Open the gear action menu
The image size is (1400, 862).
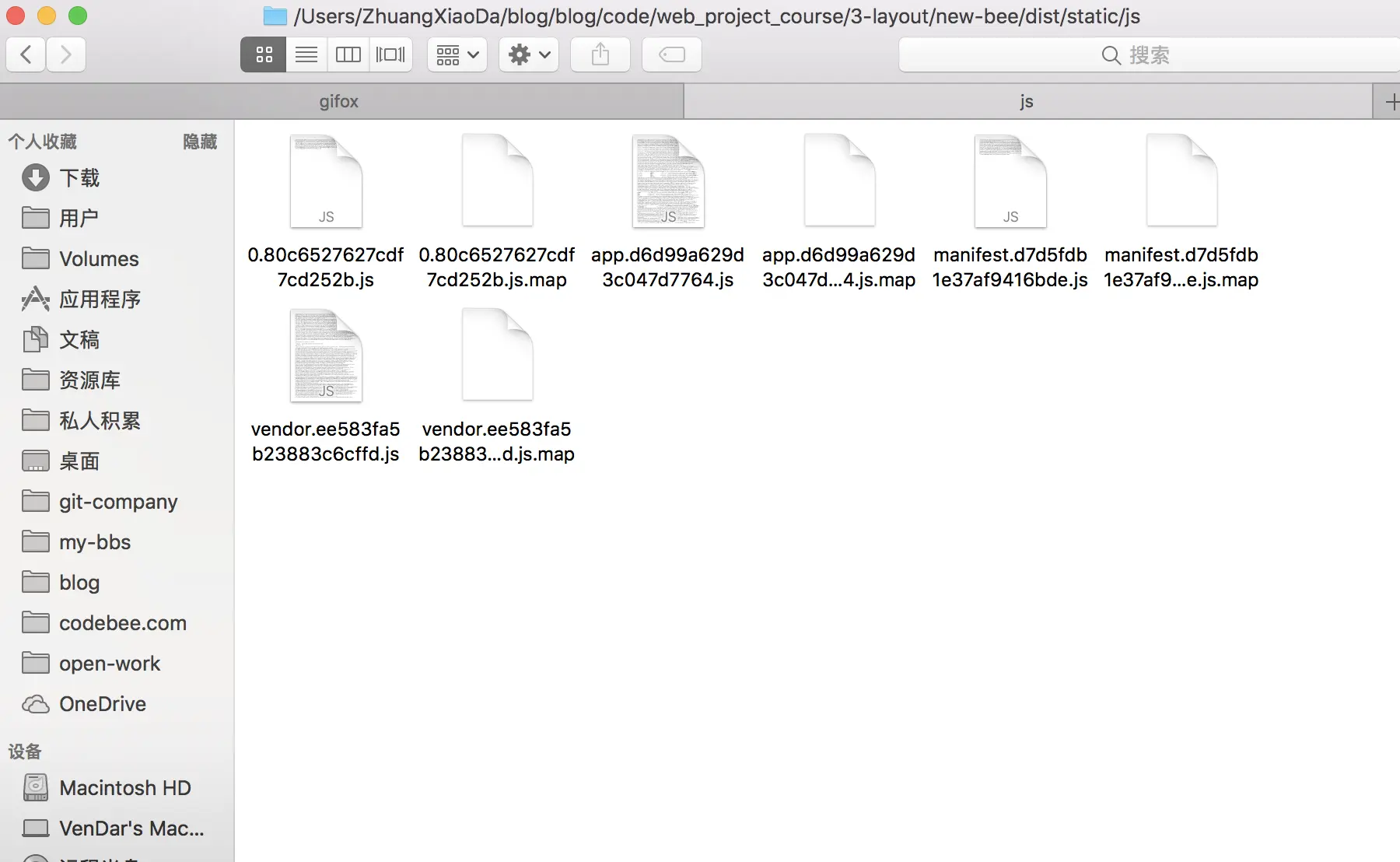529,54
